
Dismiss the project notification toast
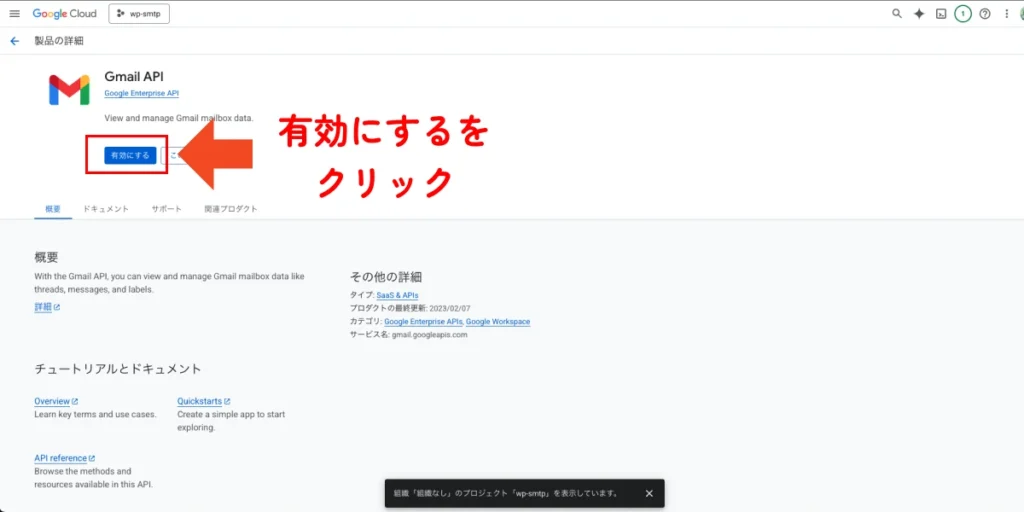tap(648, 493)
